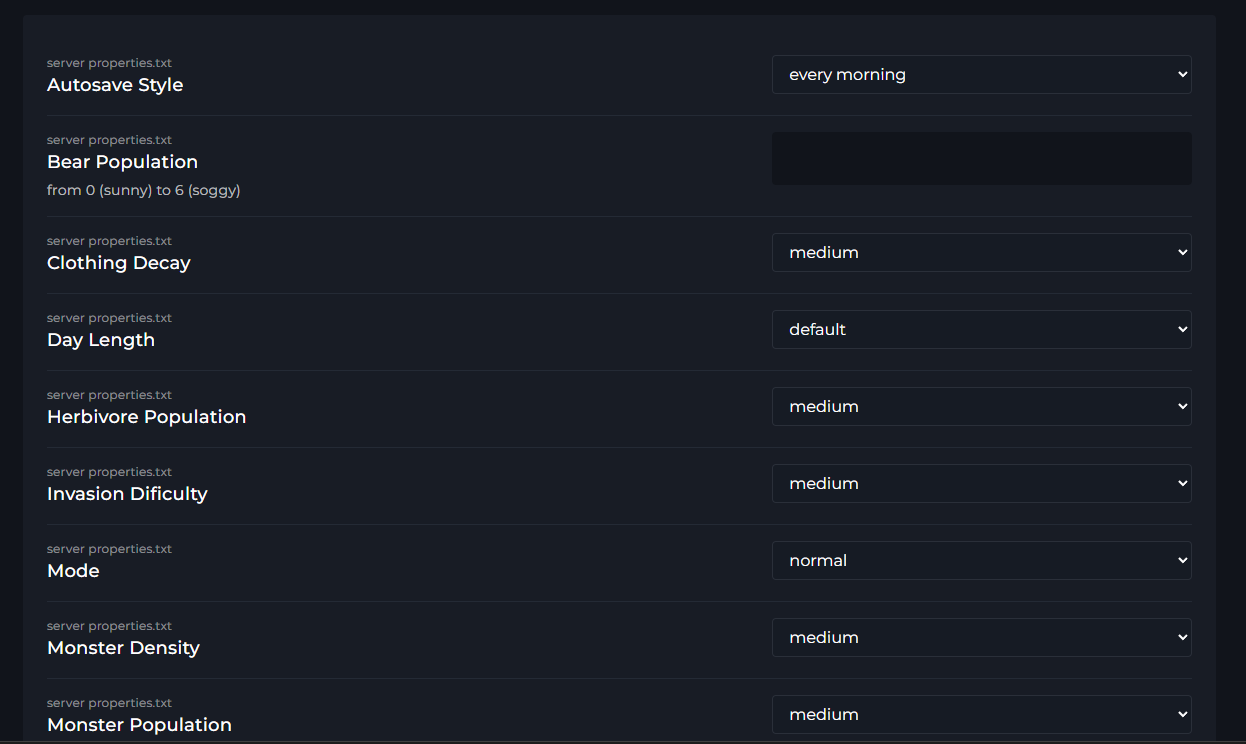Image resolution: width=1246 pixels, height=744 pixels.
Task: Expand the Clothing Decay dropdown
Action: point(981,252)
